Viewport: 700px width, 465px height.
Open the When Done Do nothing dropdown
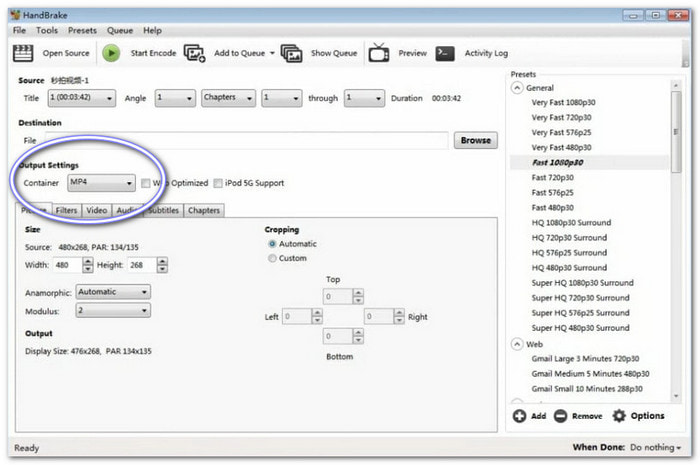click(655, 447)
